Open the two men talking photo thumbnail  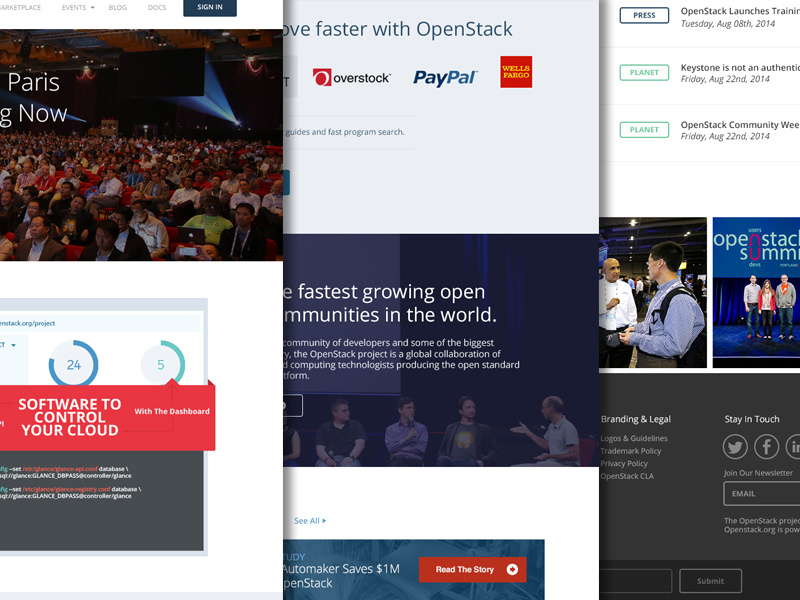pyautogui.click(x=653, y=292)
